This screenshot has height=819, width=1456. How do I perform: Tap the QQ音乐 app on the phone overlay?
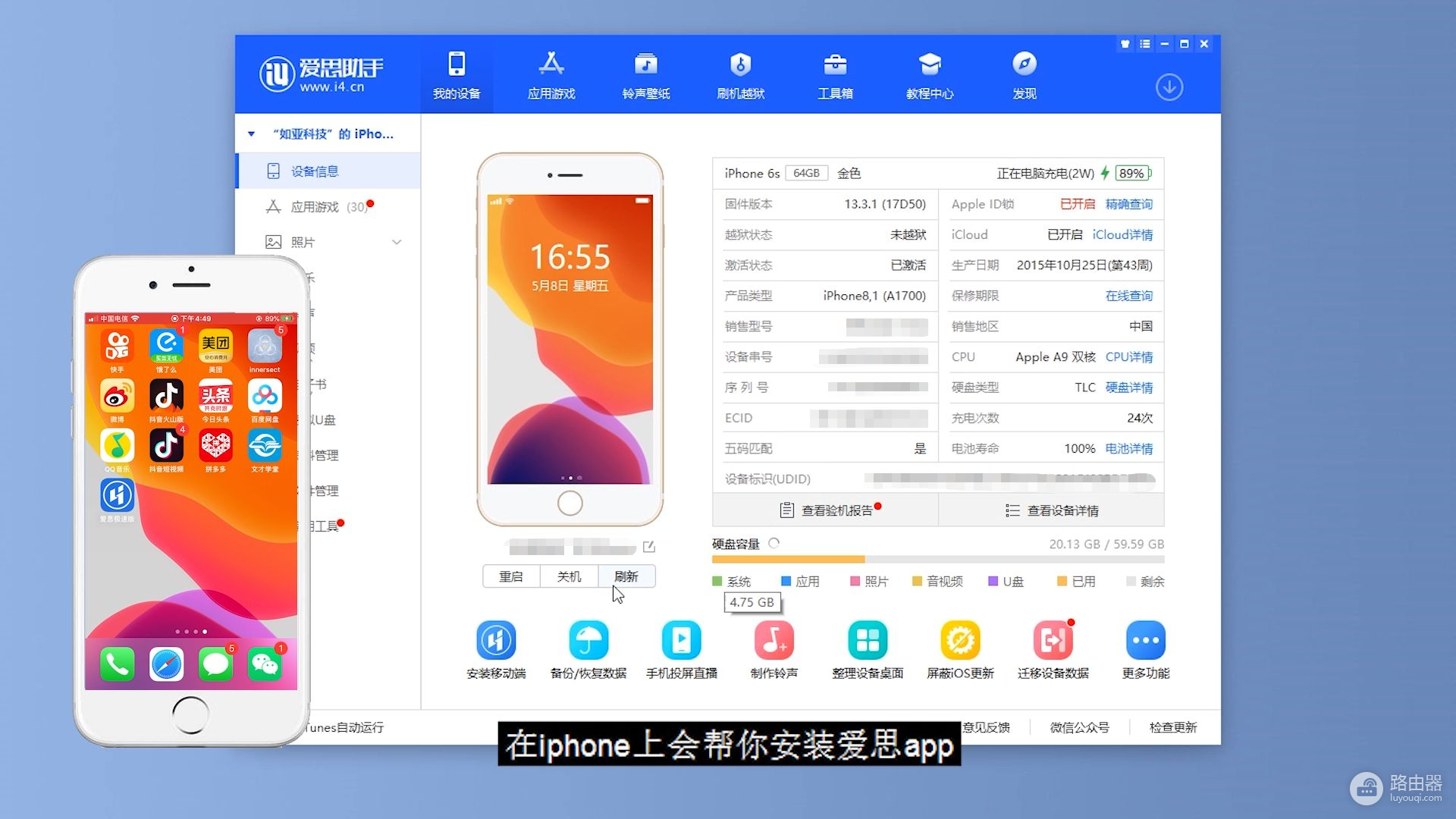click(x=118, y=446)
